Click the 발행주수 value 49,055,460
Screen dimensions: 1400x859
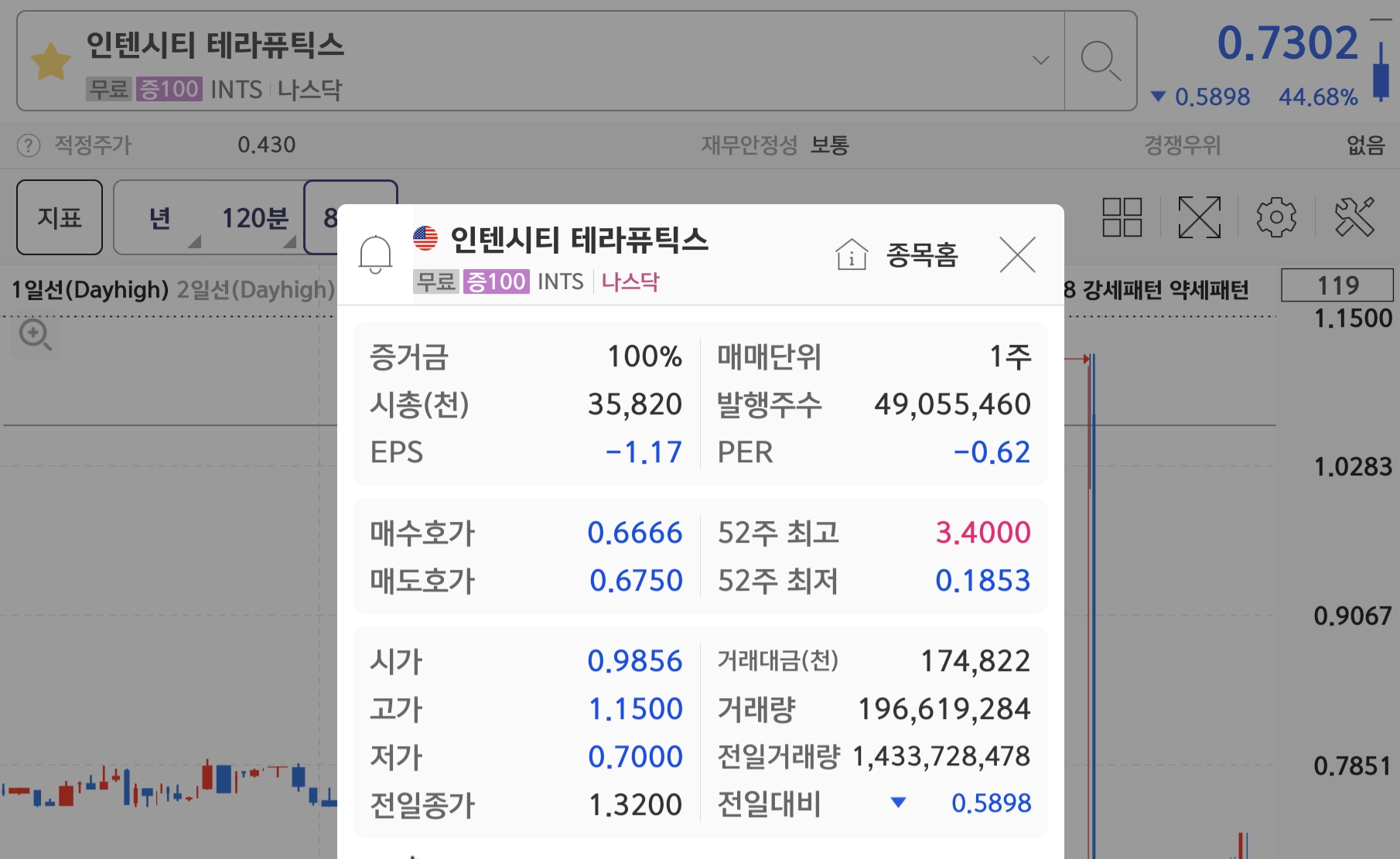pos(953,404)
